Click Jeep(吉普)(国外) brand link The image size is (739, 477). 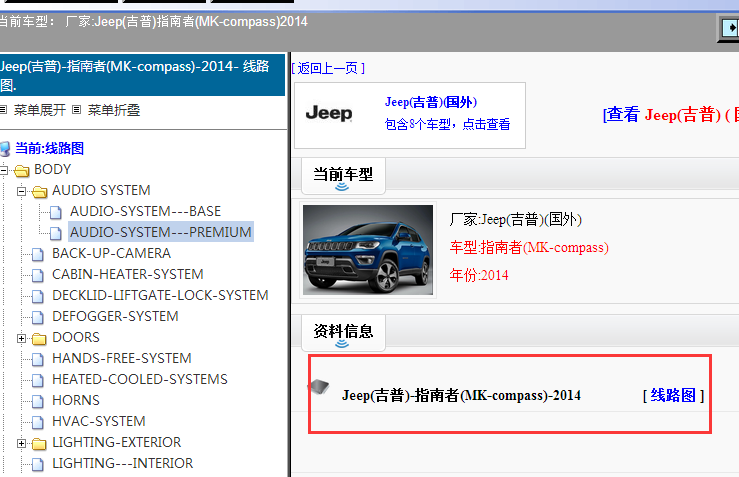[431, 102]
